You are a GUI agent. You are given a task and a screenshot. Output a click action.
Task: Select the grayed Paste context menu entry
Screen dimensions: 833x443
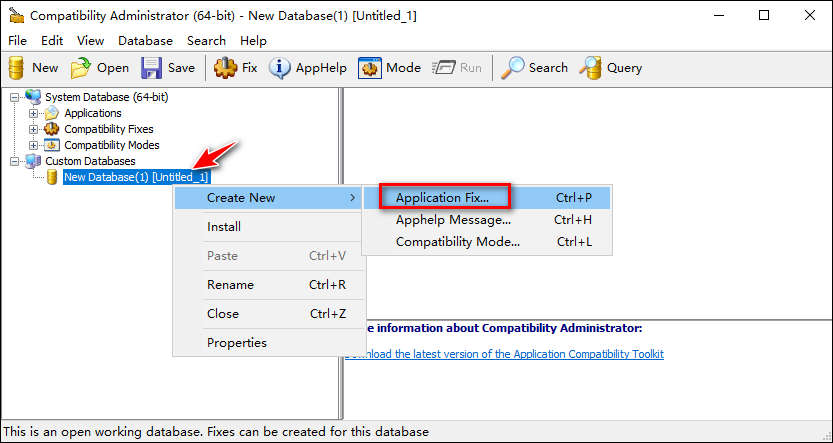click(269, 255)
